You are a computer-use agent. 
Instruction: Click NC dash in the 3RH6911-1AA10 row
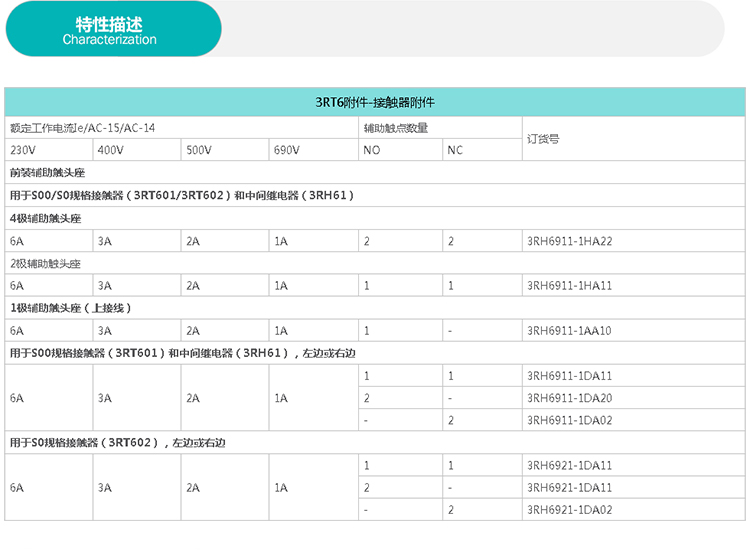pos(450,331)
